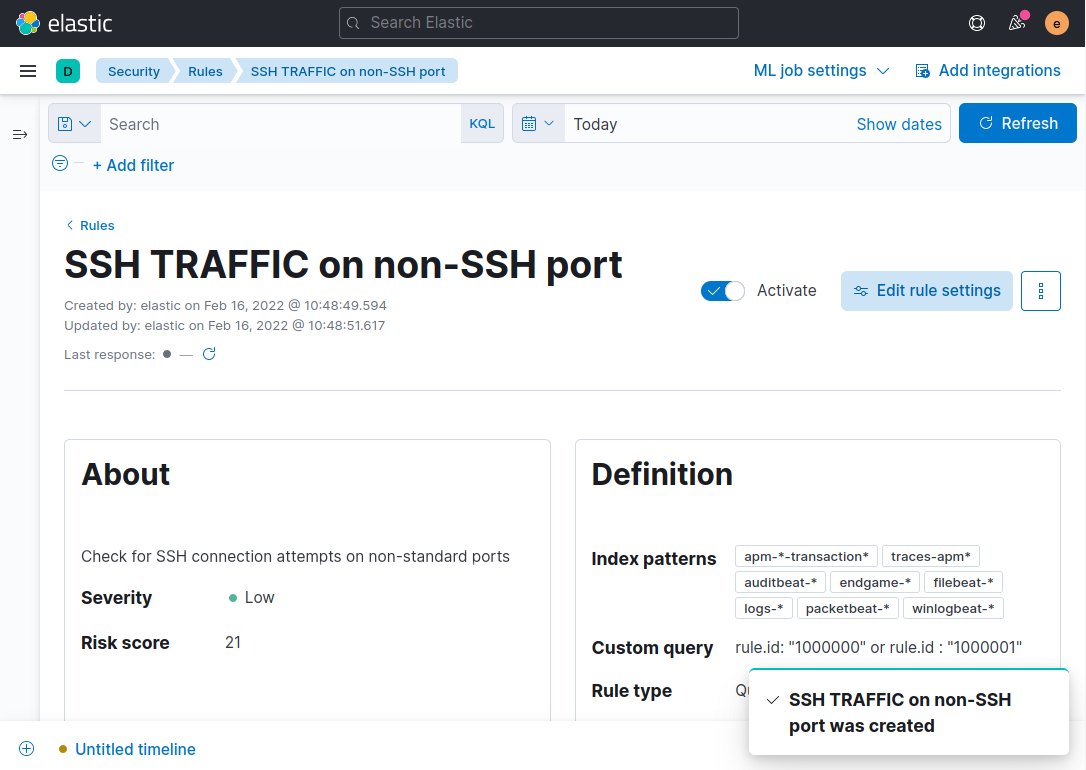Screen dimensions: 1086x770
Task: Click the Add integrations icon
Action: [x=923, y=71]
